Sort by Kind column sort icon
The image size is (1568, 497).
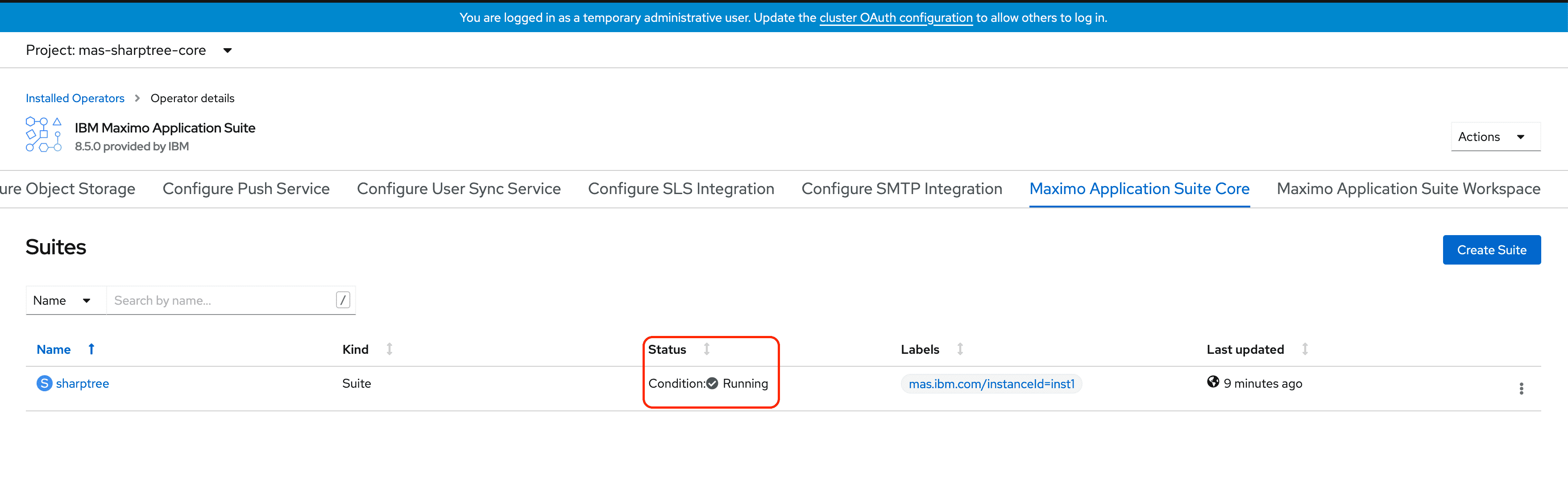pyautogui.click(x=390, y=349)
